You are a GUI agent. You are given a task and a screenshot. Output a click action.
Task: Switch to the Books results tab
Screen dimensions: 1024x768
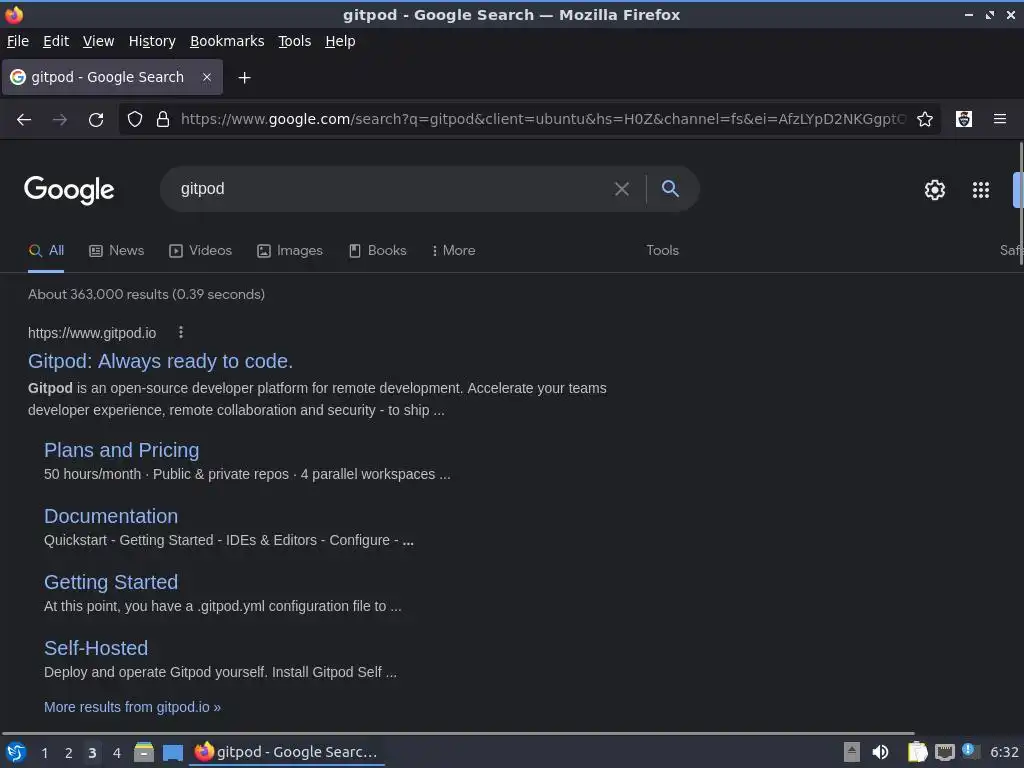[377, 250]
